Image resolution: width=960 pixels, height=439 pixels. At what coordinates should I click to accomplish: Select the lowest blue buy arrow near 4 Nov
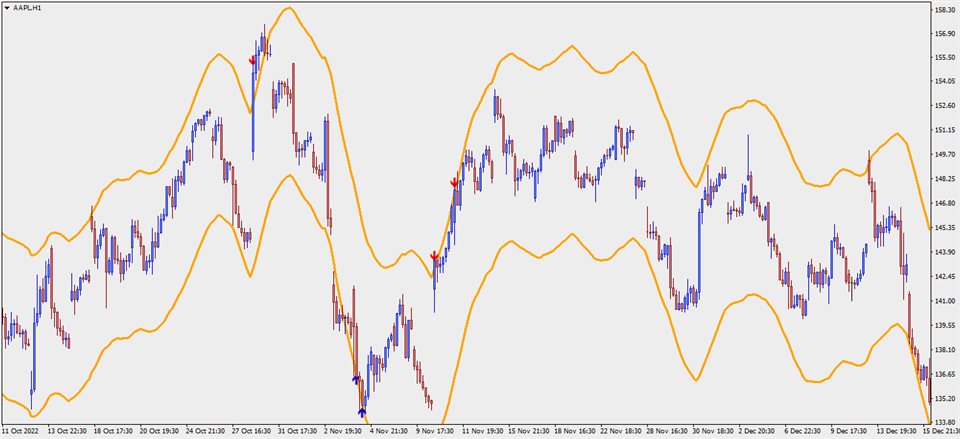(362, 412)
